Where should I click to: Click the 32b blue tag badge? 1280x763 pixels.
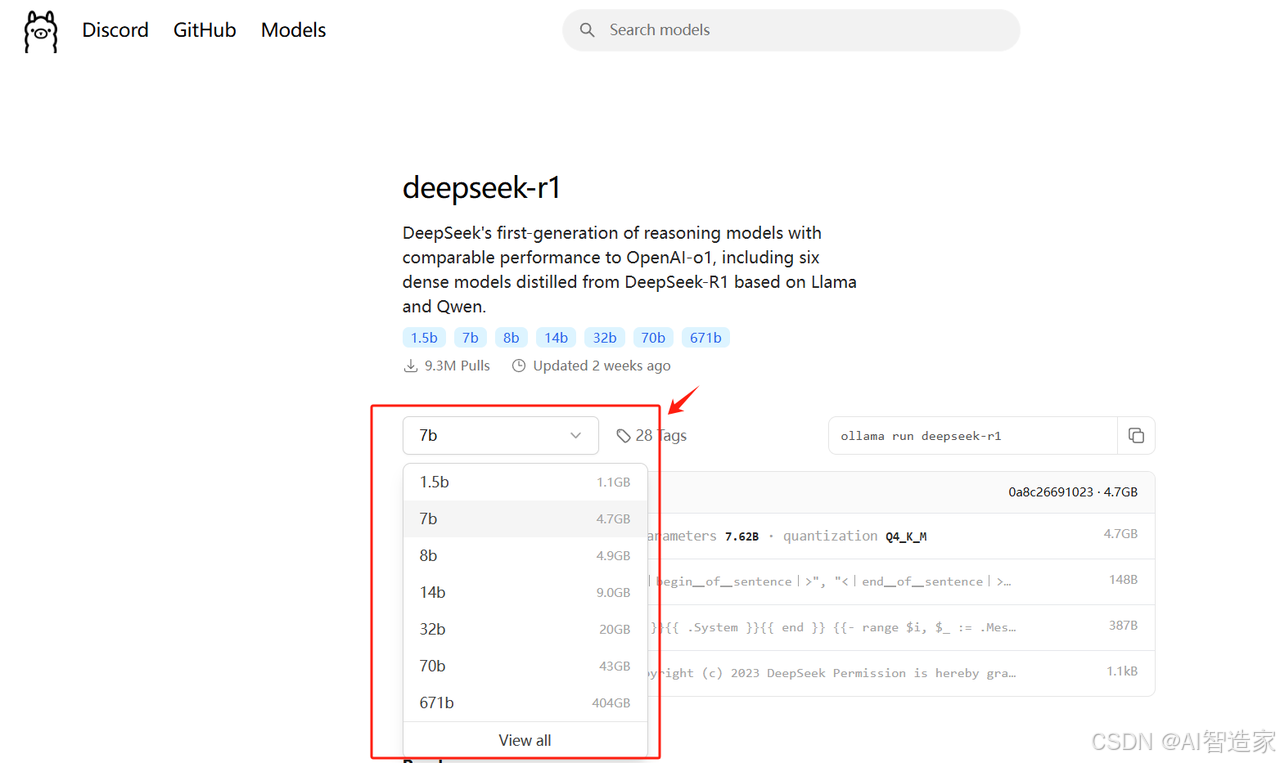[x=605, y=338]
